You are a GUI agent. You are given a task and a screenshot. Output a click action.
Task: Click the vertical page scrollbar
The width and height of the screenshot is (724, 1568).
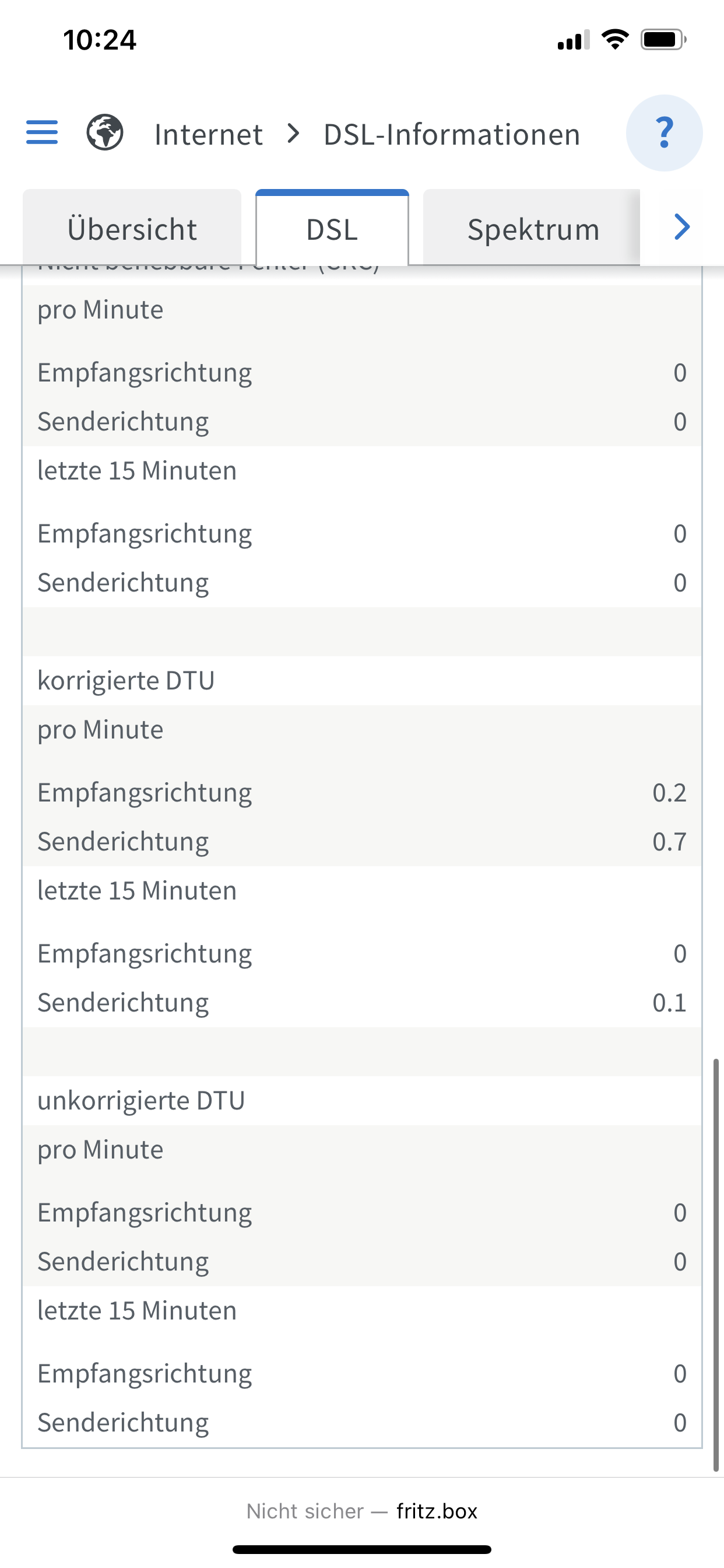716,1265
